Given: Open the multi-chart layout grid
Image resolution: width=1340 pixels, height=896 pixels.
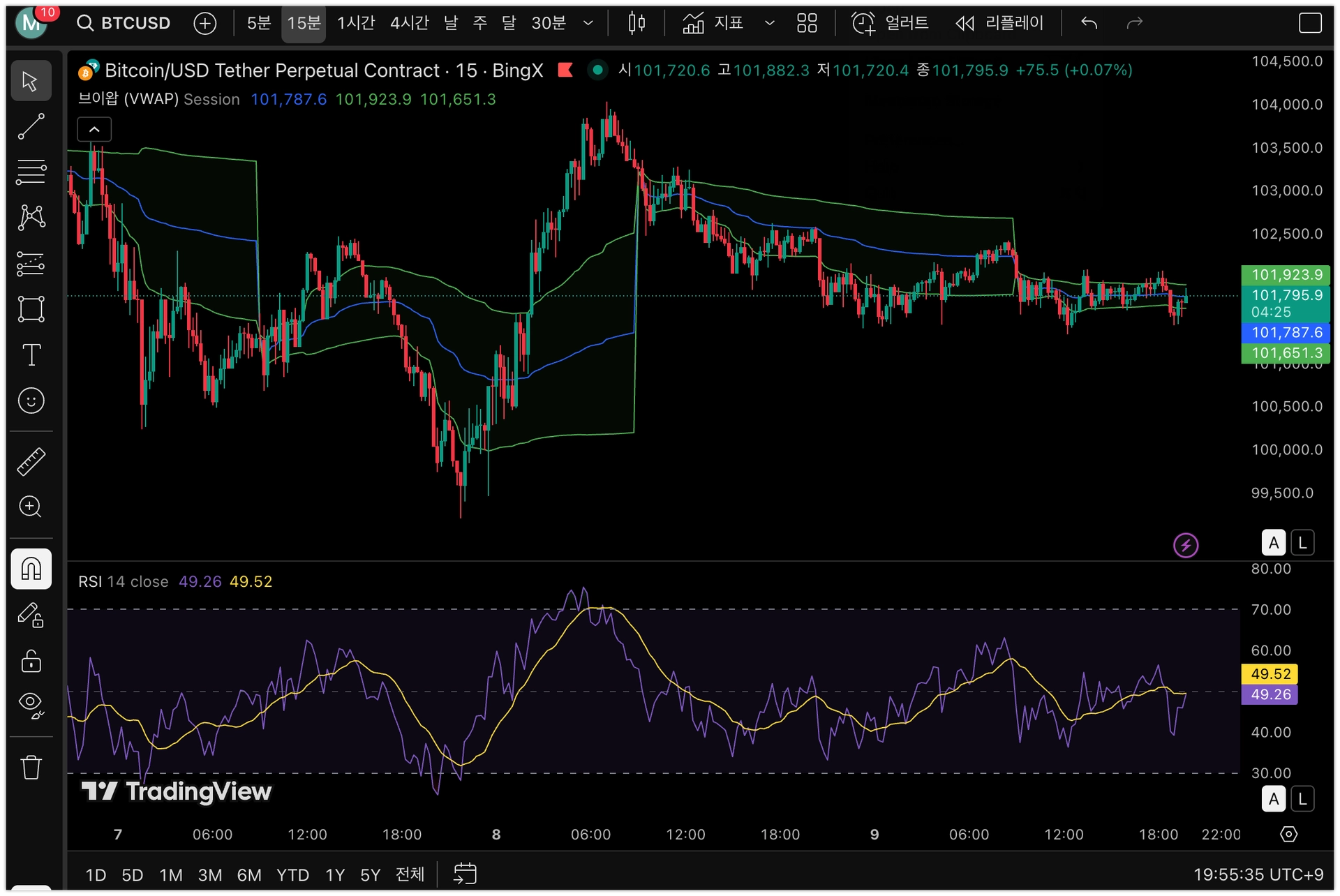Looking at the screenshot, I should pos(807,23).
